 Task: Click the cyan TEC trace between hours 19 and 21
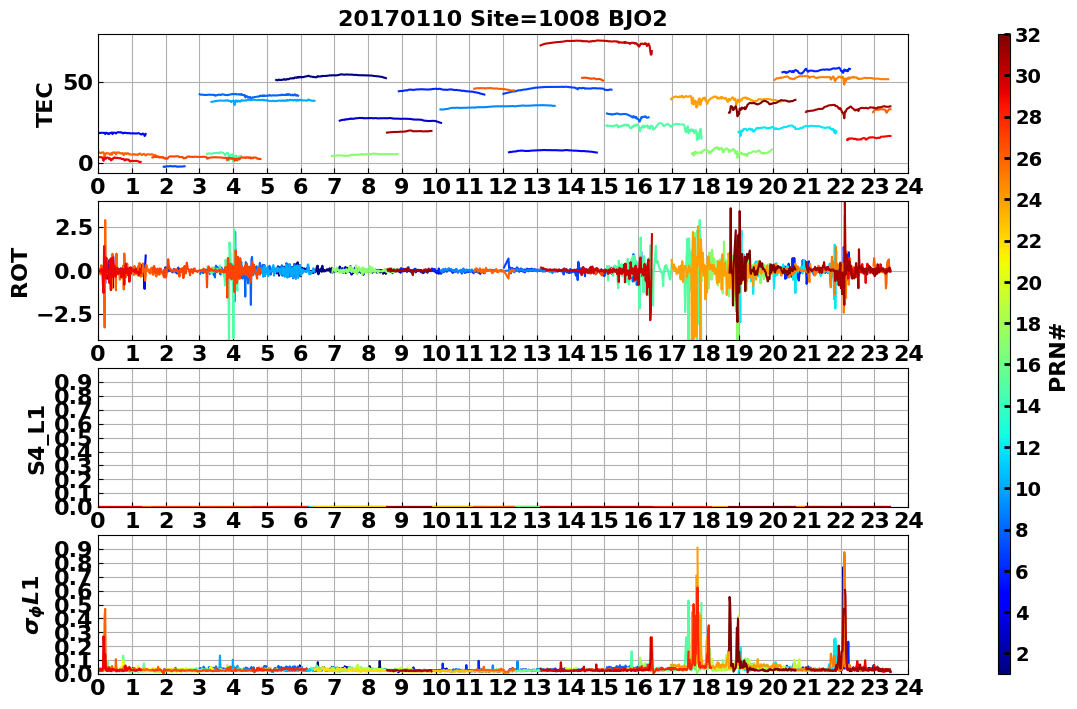[x=790, y=128]
